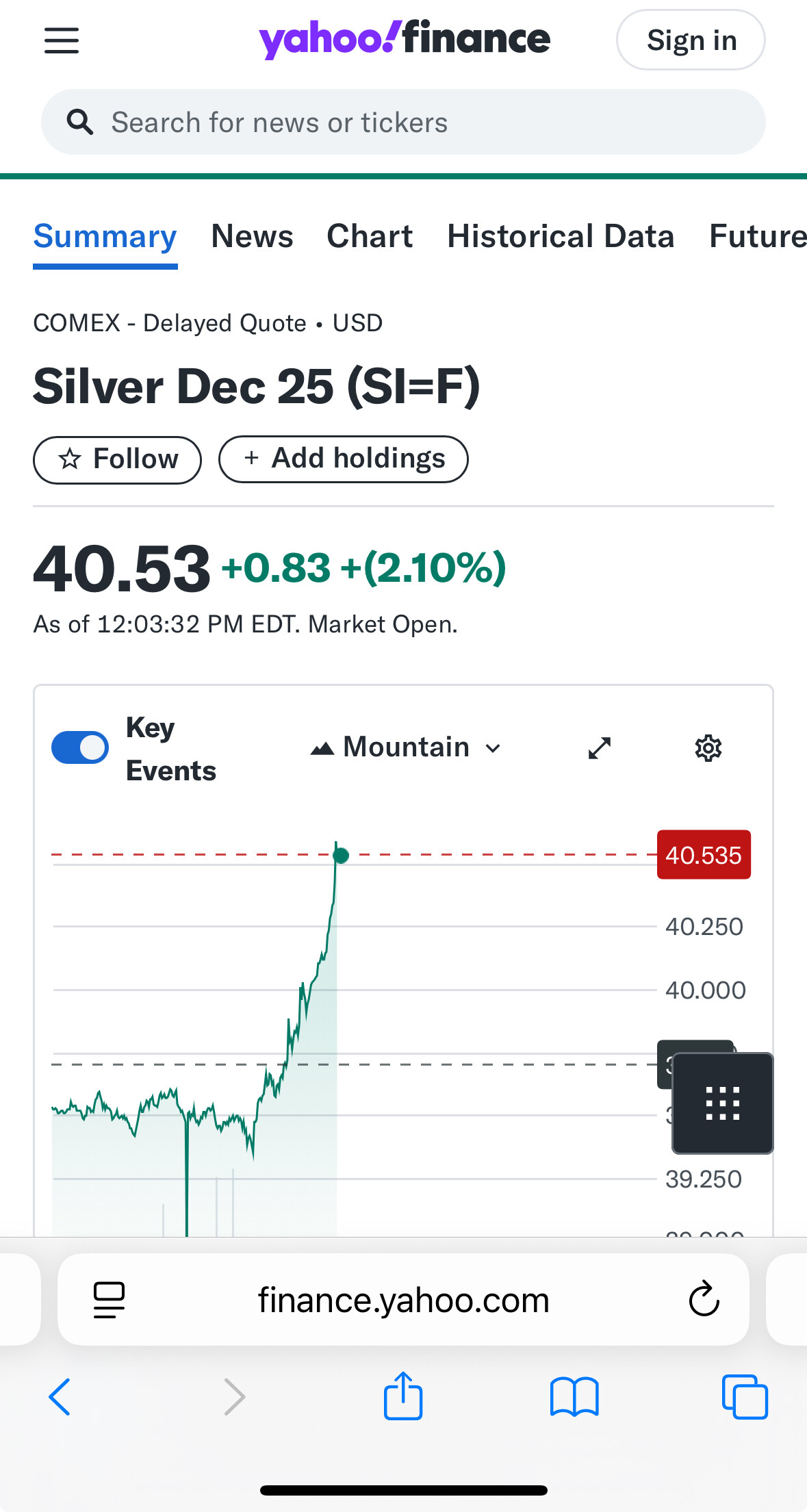
Task: Open the page format menu in the address bar
Action: tap(109, 1299)
